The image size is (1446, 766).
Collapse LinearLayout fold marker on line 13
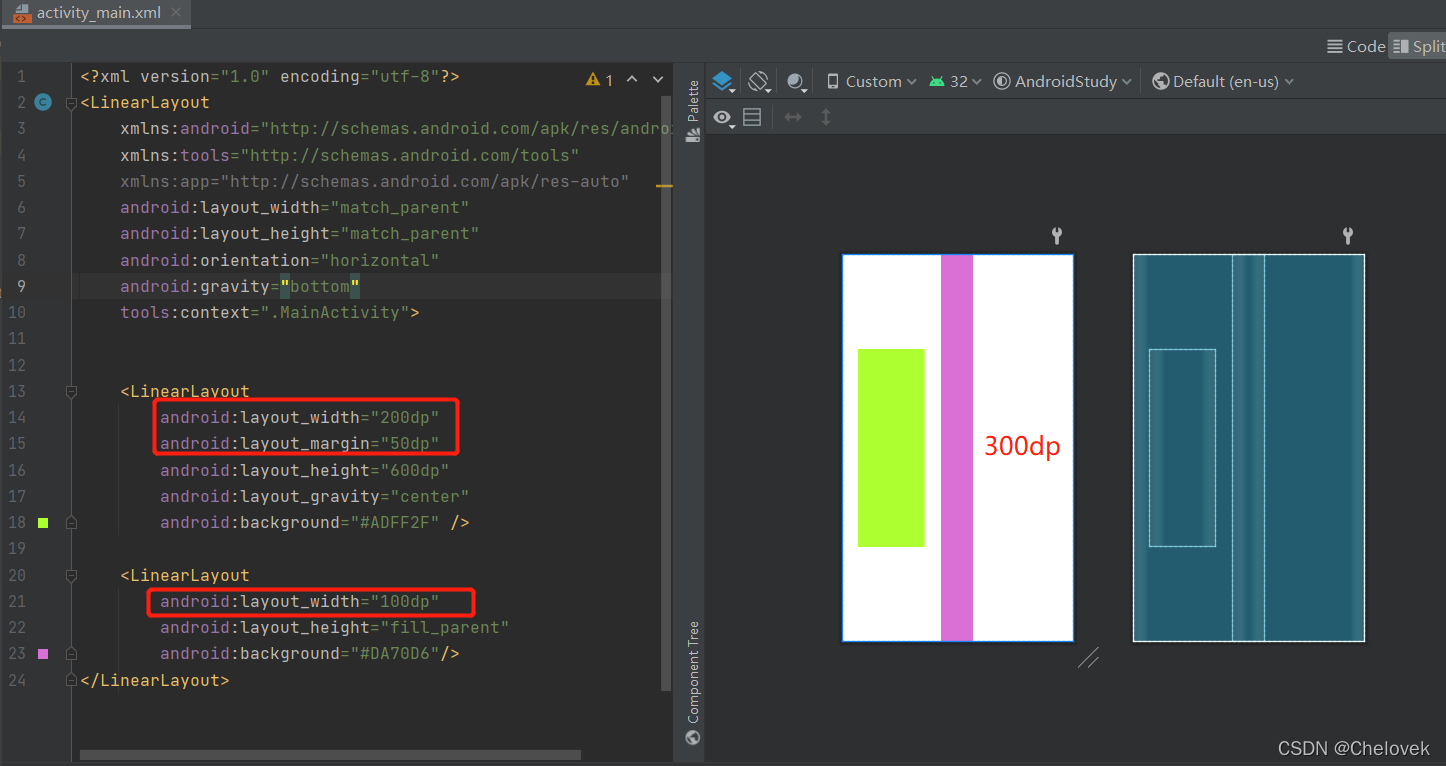pyautogui.click(x=71, y=392)
